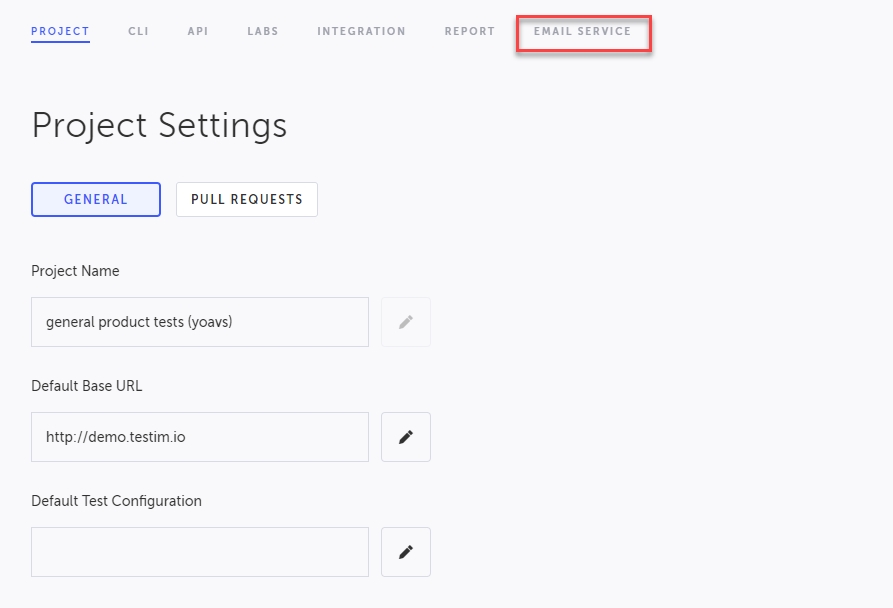Open the EMAIL SERVICE tab
Screen dimensions: 893x608
(583, 31)
